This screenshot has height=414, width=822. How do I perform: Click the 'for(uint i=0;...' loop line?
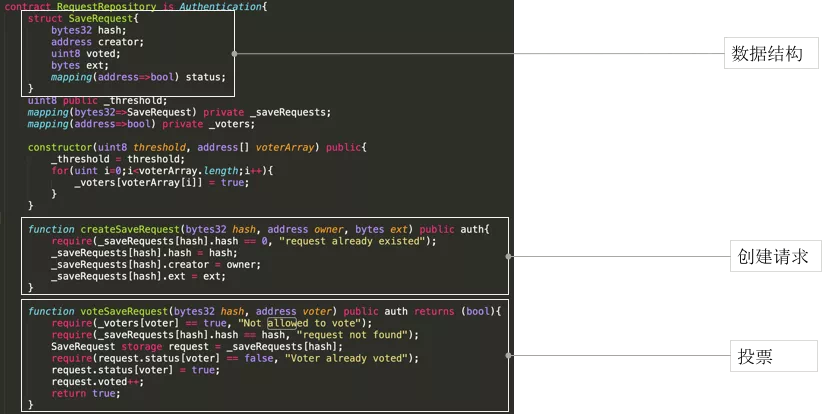(x=162, y=171)
